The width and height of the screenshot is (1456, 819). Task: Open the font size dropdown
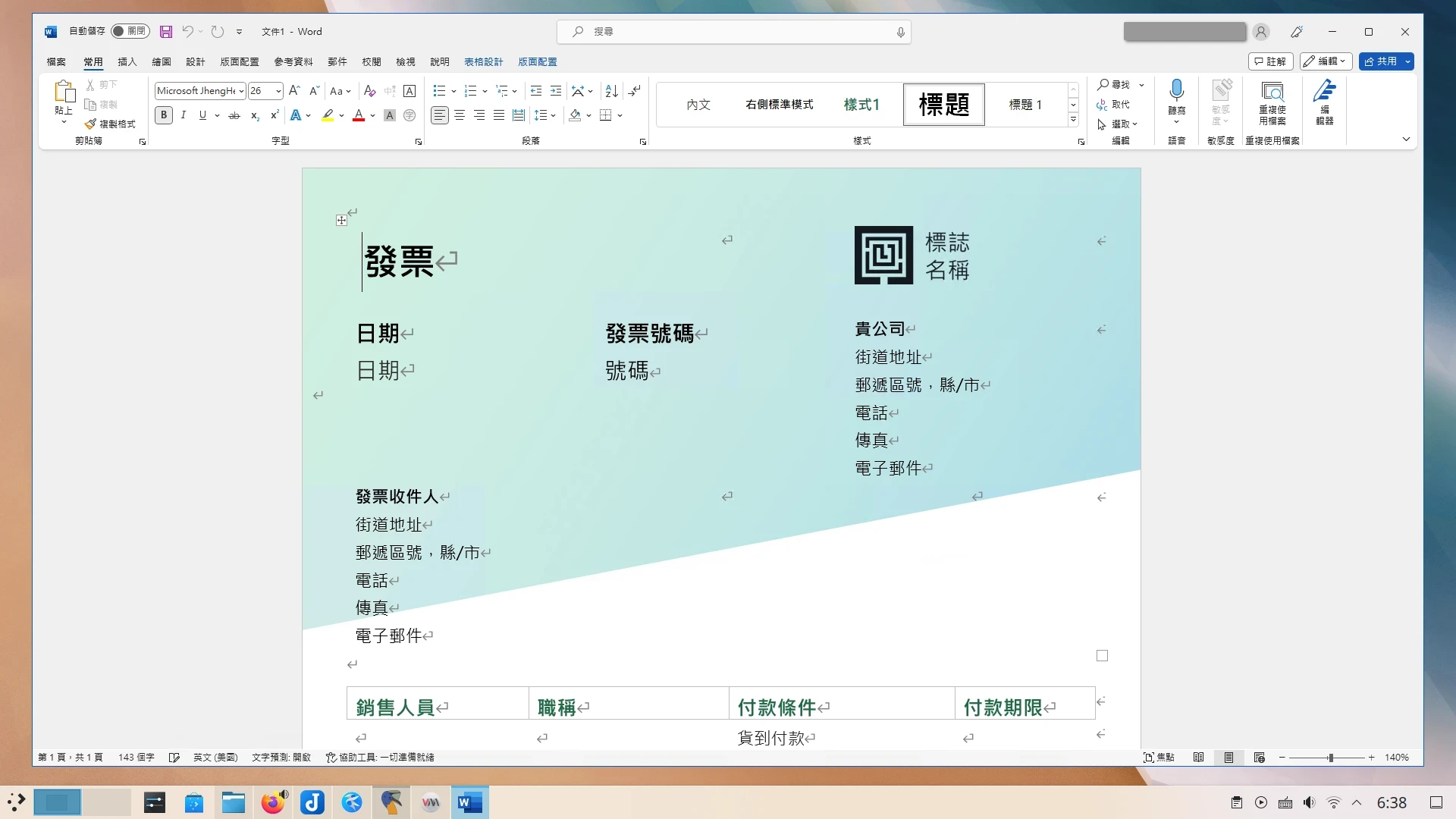pyautogui.click(x=276, y=91)
